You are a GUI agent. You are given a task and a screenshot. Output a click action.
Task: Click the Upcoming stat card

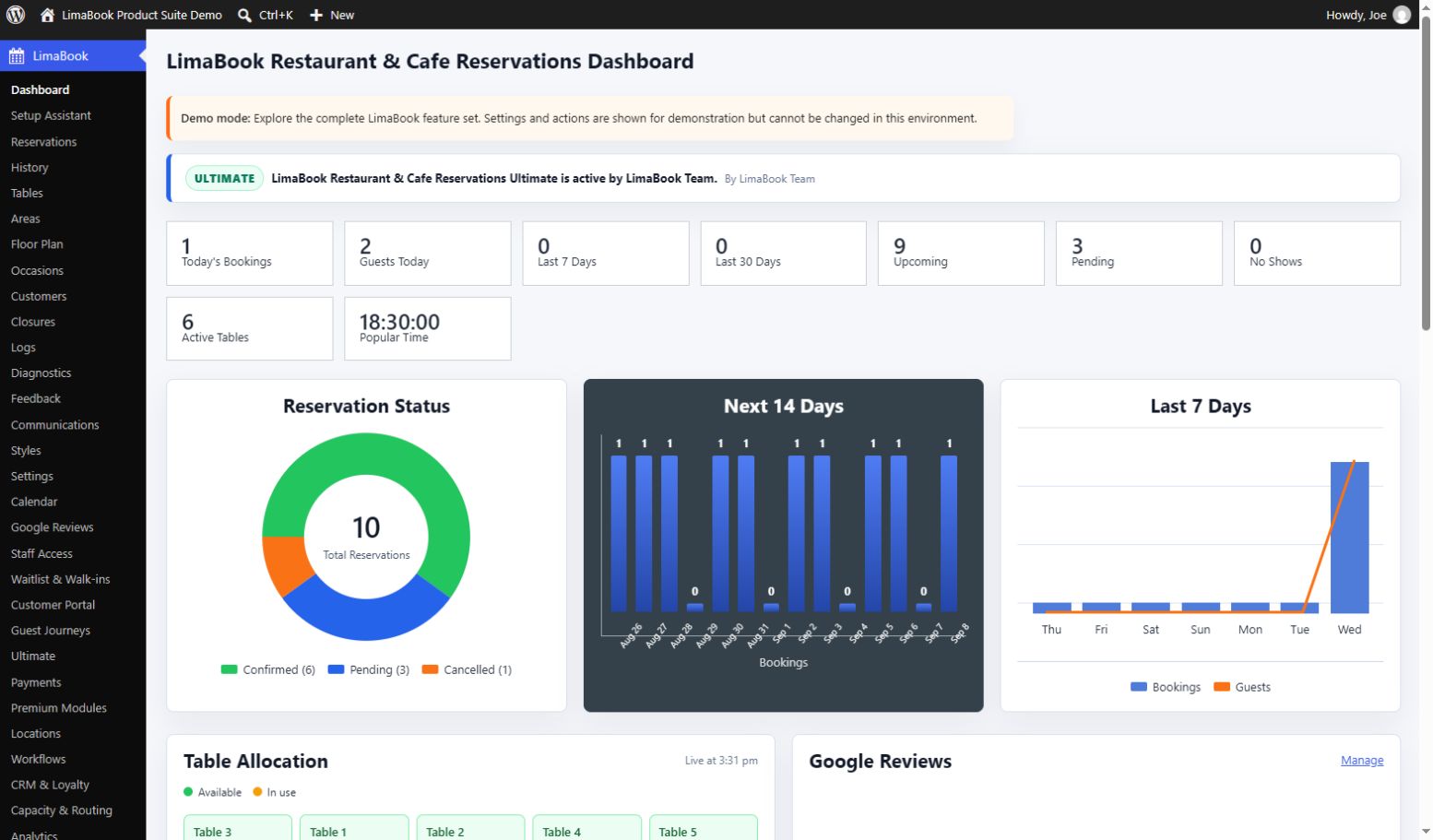(961, 253)
